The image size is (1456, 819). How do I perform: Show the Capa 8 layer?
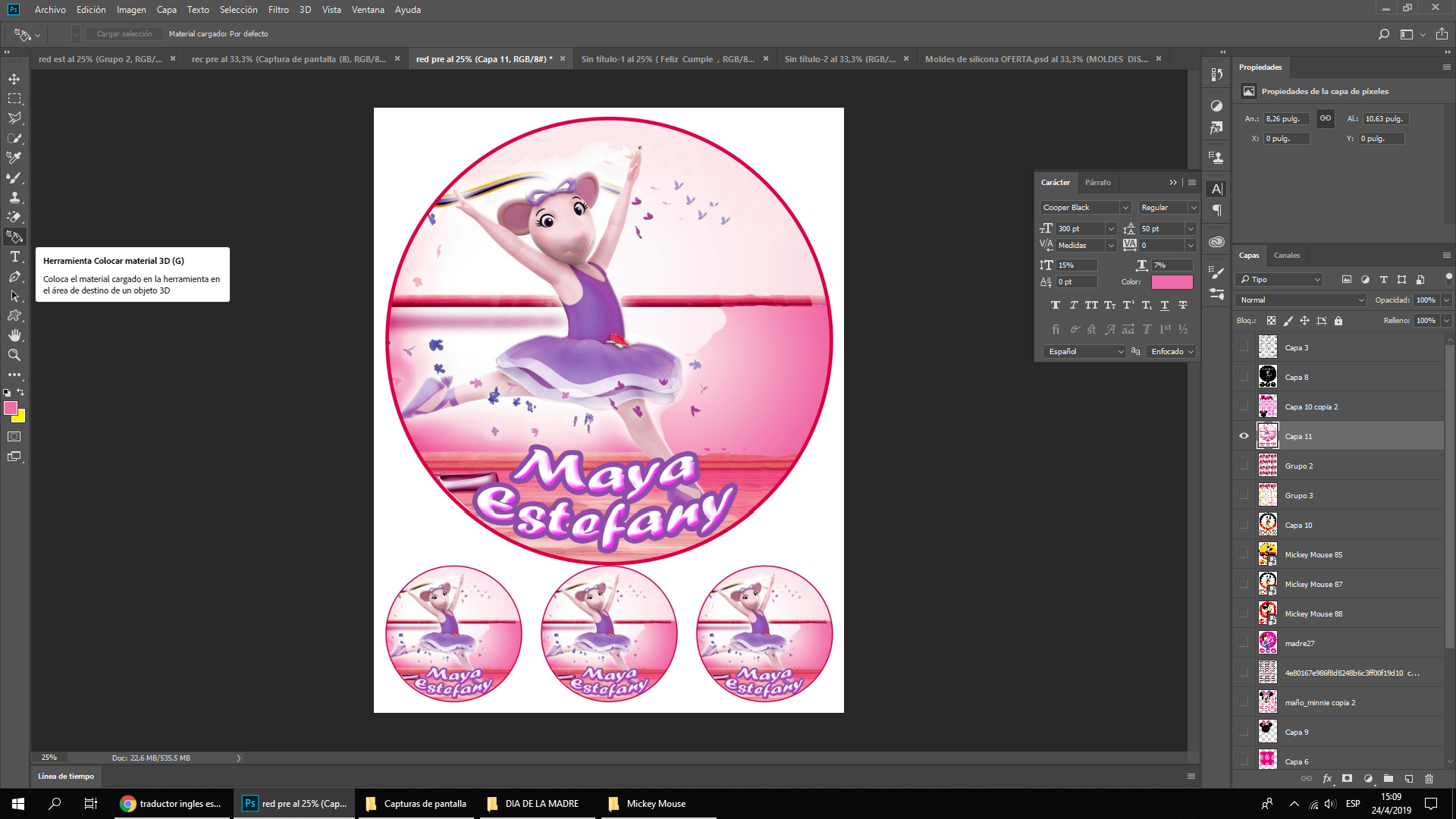pos(1244,377)
